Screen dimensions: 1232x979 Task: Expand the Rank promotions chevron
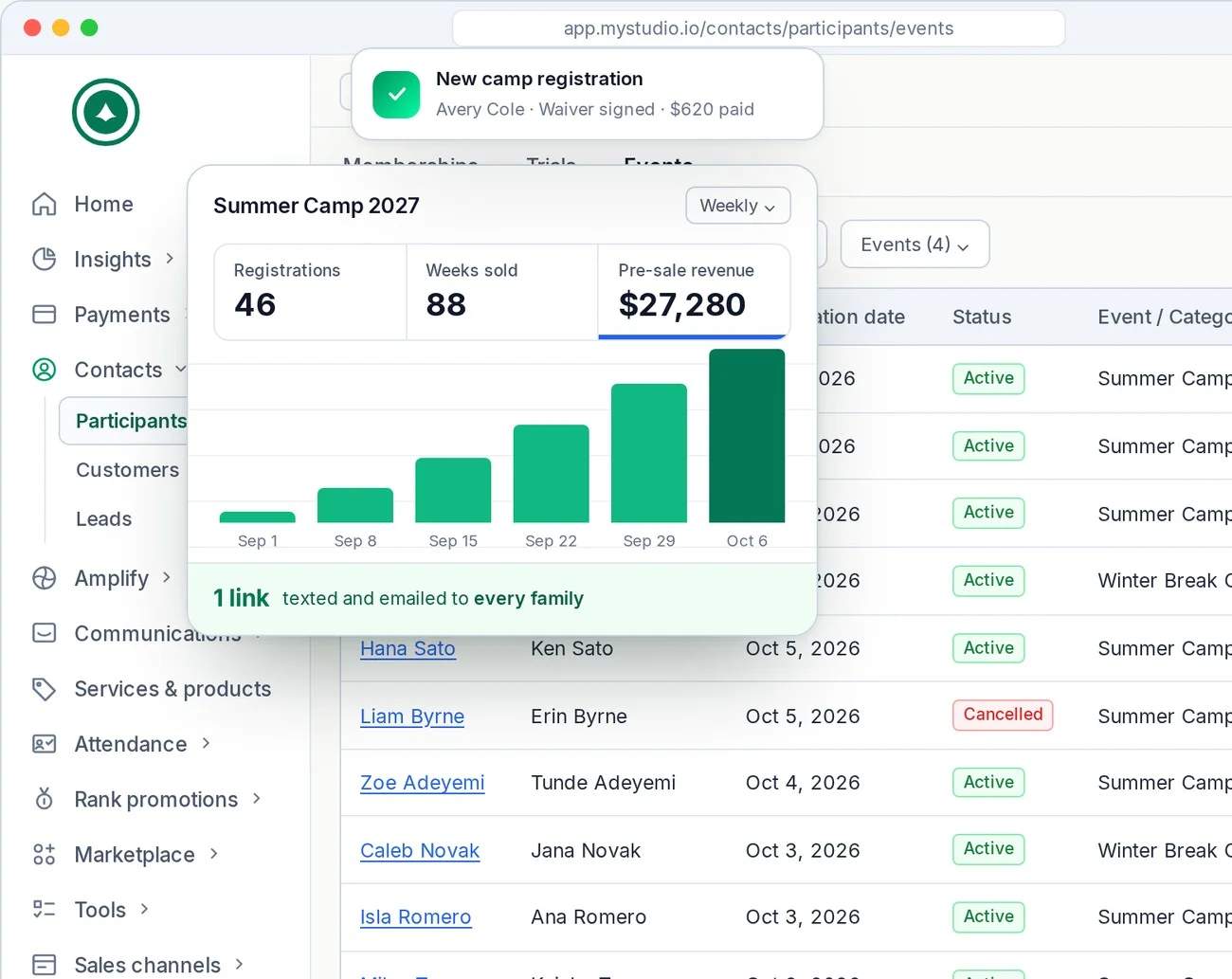point(256,798)
